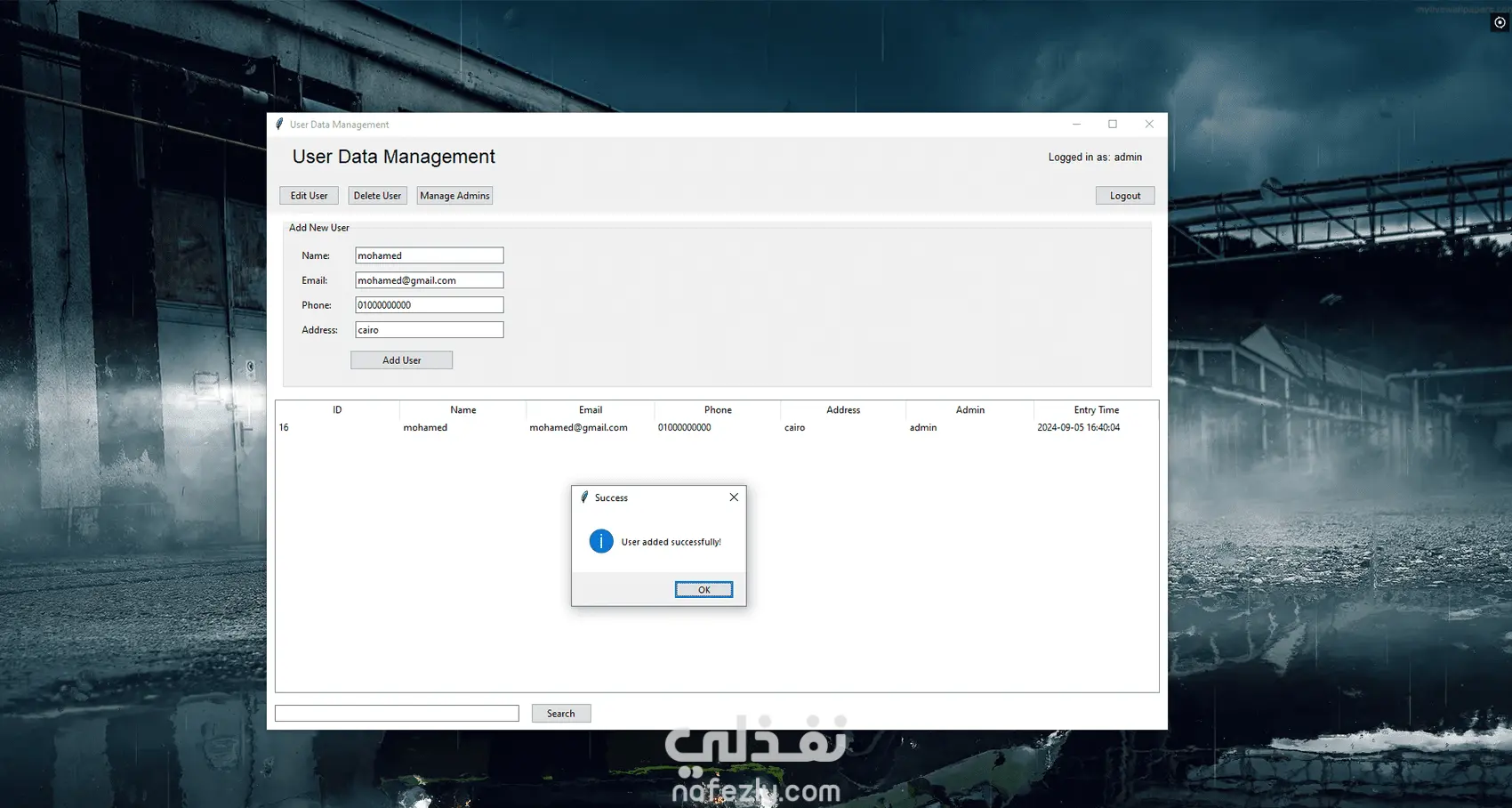
Task: Focus the search text field
Action: coord(397,714)
